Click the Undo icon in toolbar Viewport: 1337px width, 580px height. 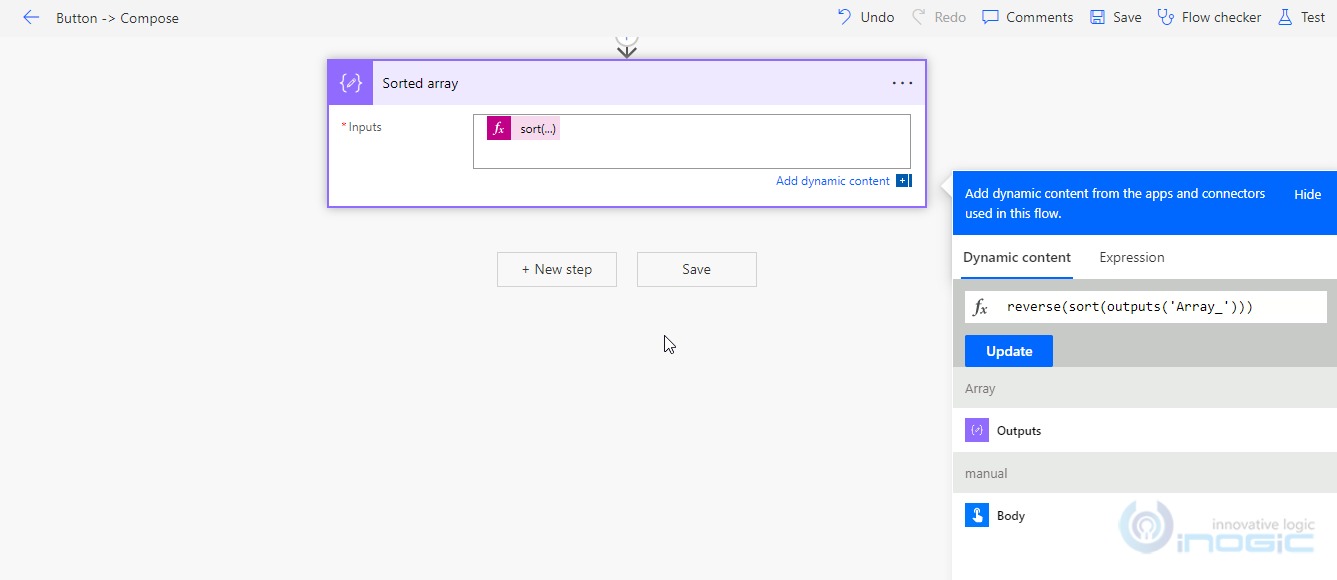pos(845,17)
